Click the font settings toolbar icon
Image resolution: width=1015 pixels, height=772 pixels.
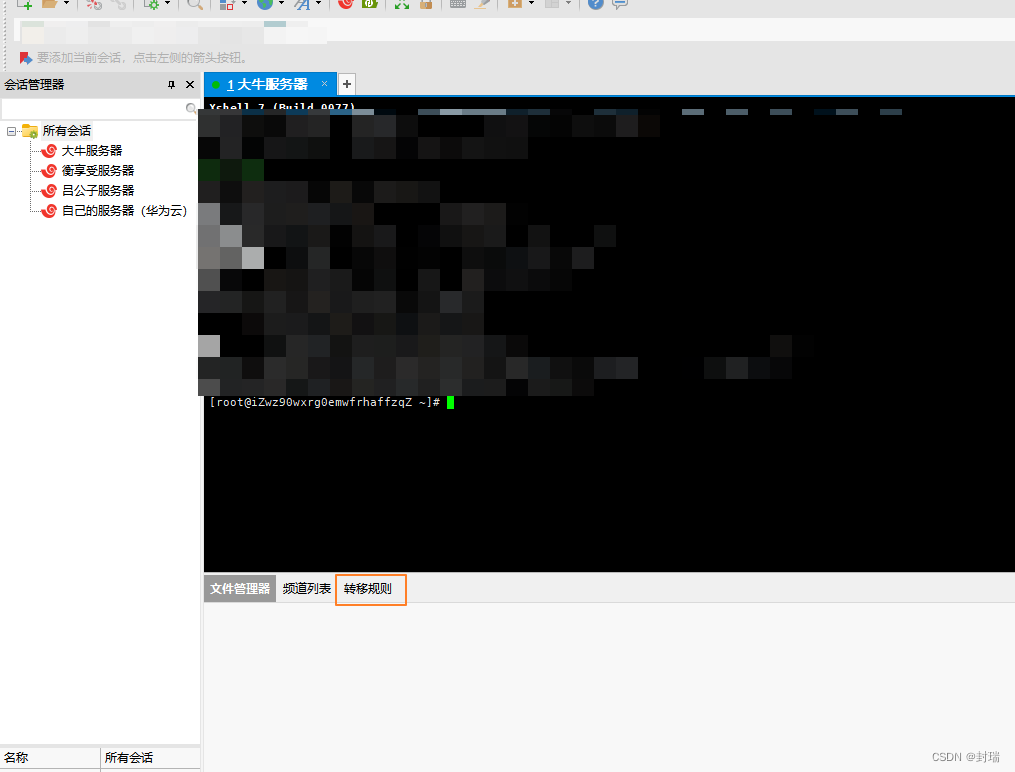point(300,6)
